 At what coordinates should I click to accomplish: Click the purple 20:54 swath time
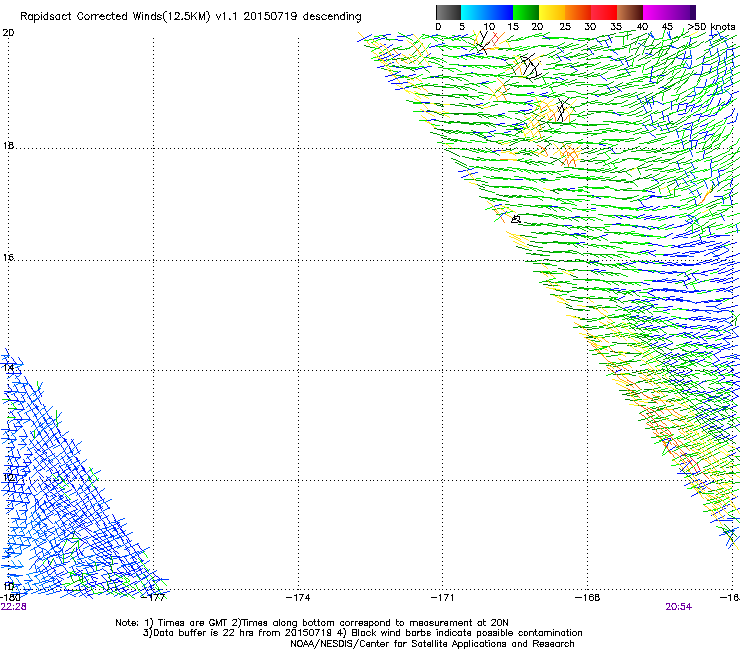tap(679, 607)
